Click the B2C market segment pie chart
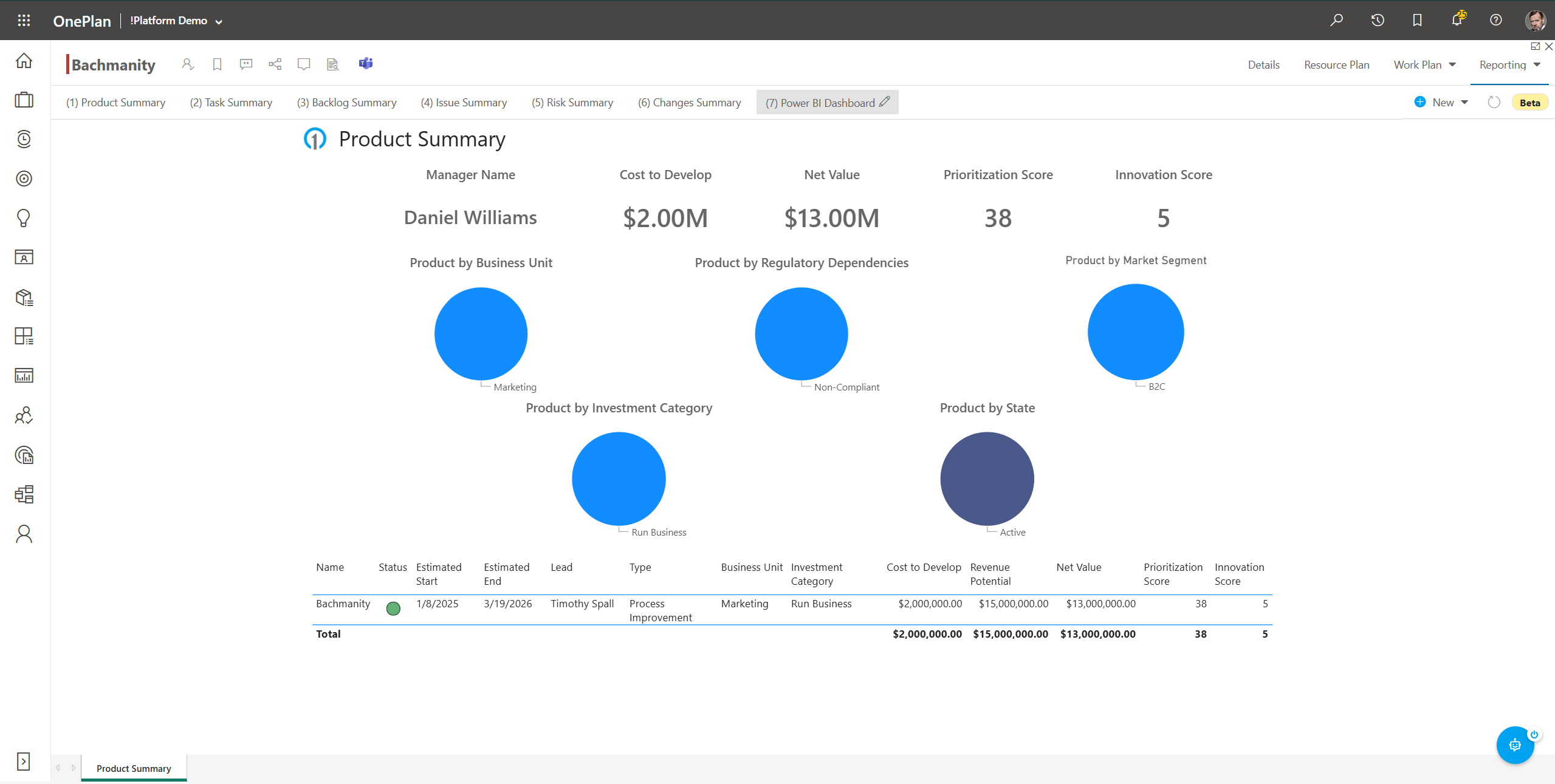1555x784 pixels. pyautogui.click(x=1135, y=332)
